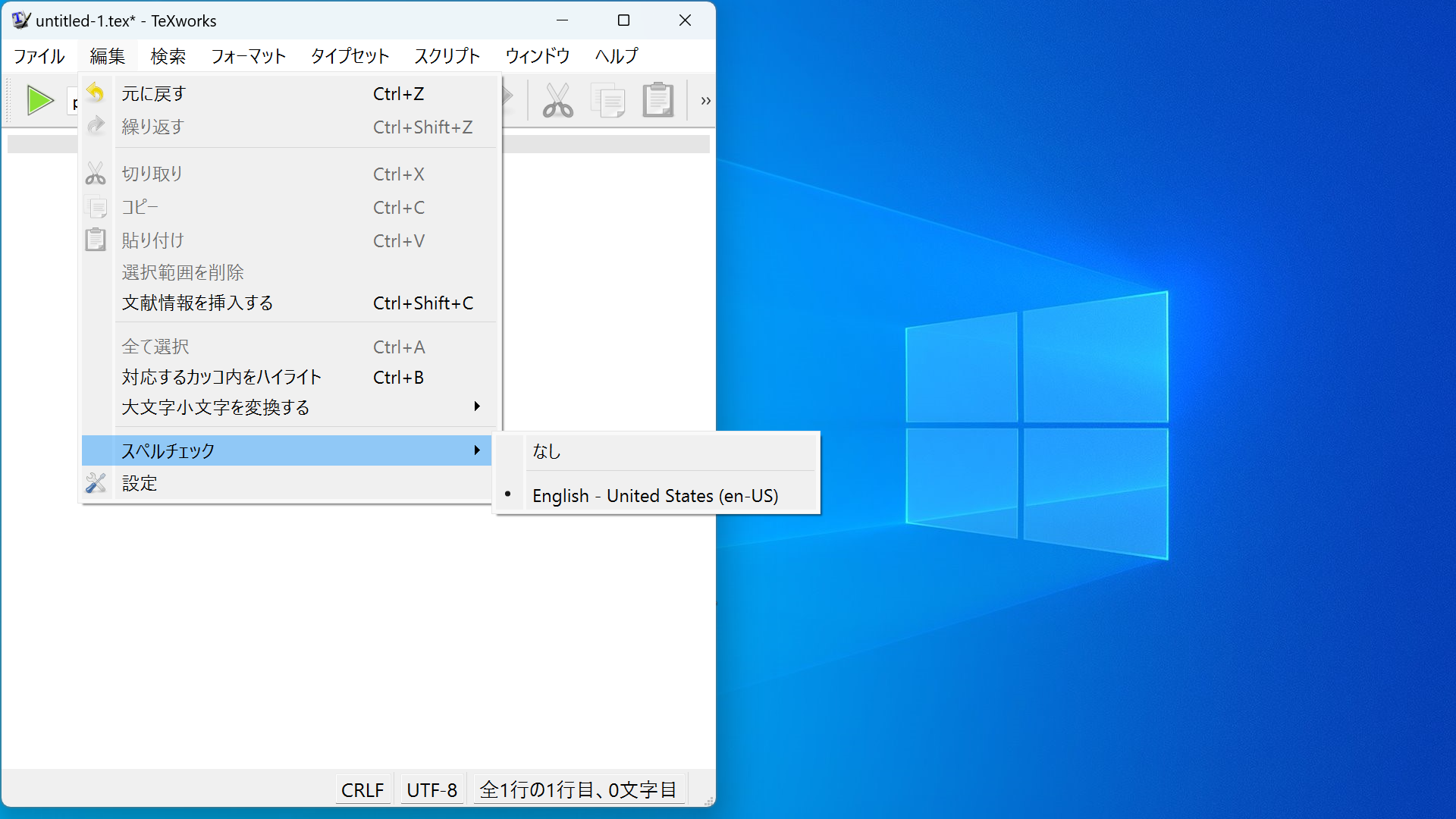Open the ファイル menu
The height and width of the screenshot is (819, 1456).
tap(39, 56)
